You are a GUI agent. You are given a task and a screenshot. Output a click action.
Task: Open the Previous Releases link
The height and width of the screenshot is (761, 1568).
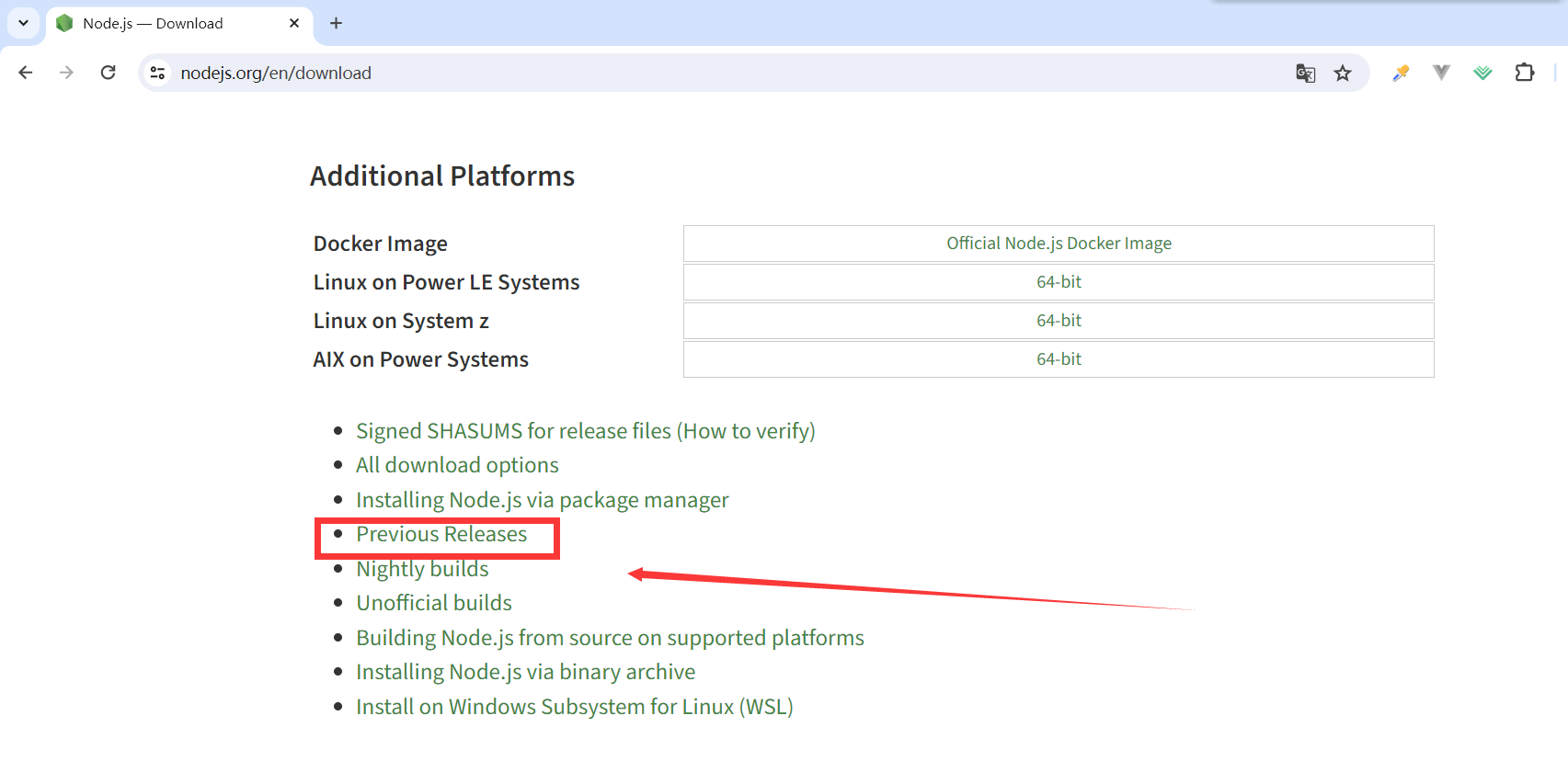tap(441, 534)
